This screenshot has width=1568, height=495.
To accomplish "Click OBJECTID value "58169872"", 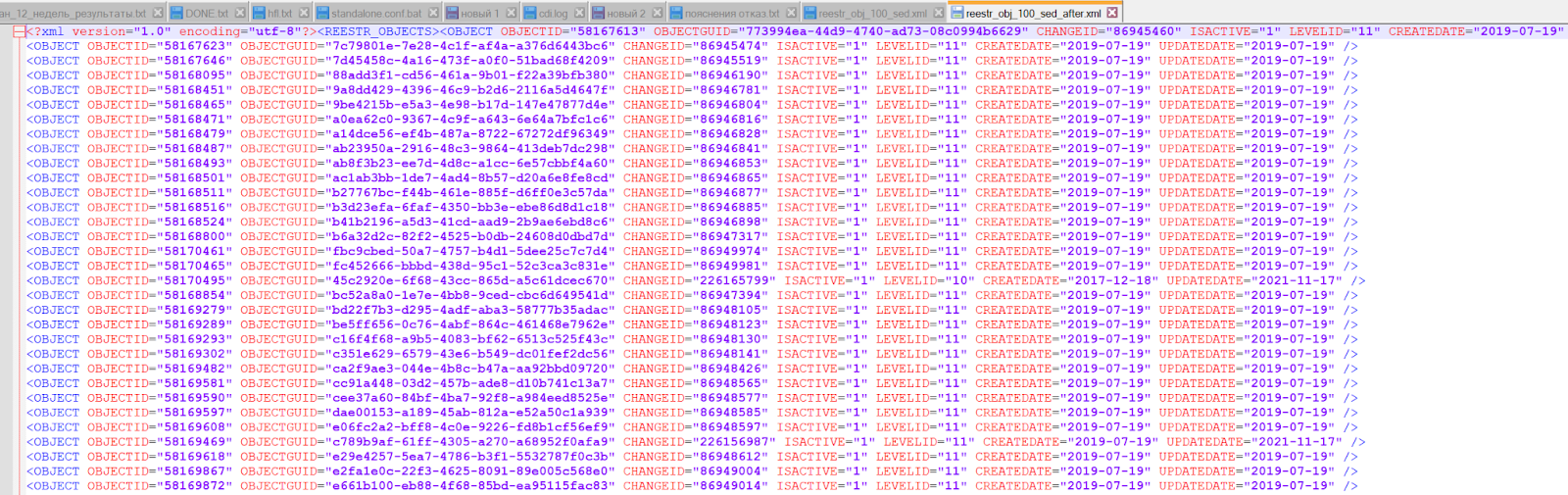I will click(194, 487).
